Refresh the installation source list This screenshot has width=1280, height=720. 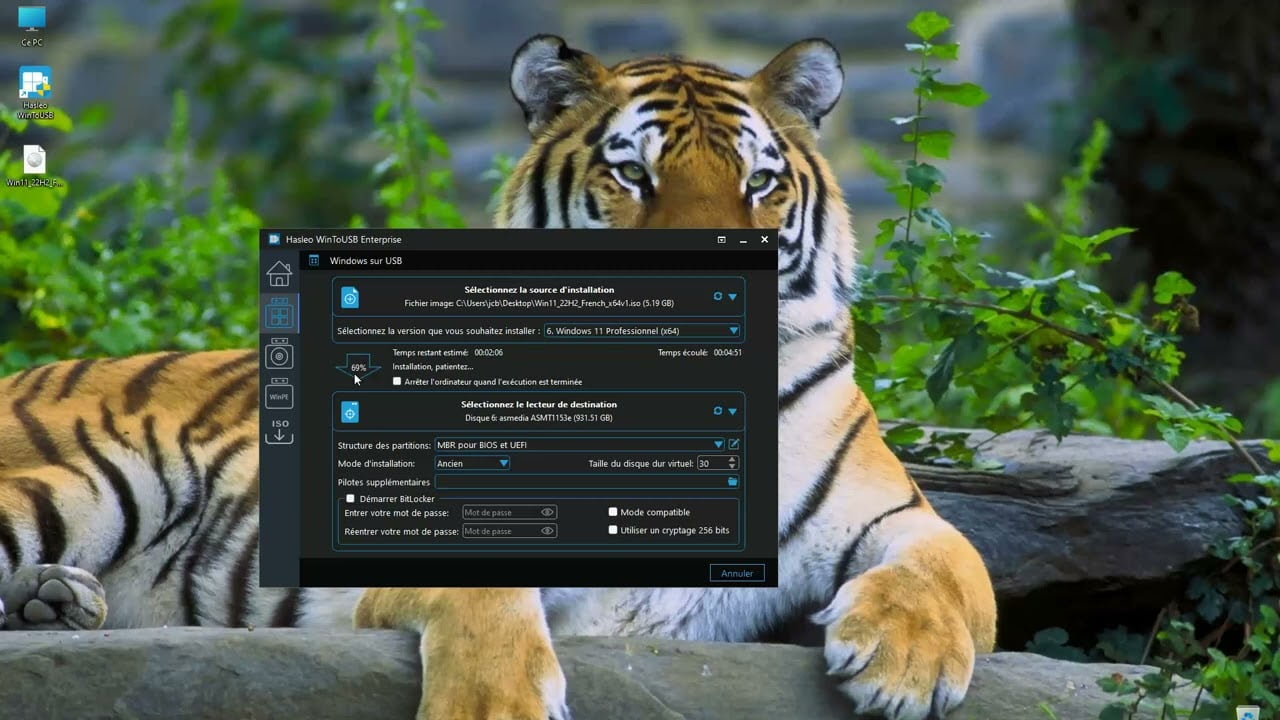pos(718,297)
